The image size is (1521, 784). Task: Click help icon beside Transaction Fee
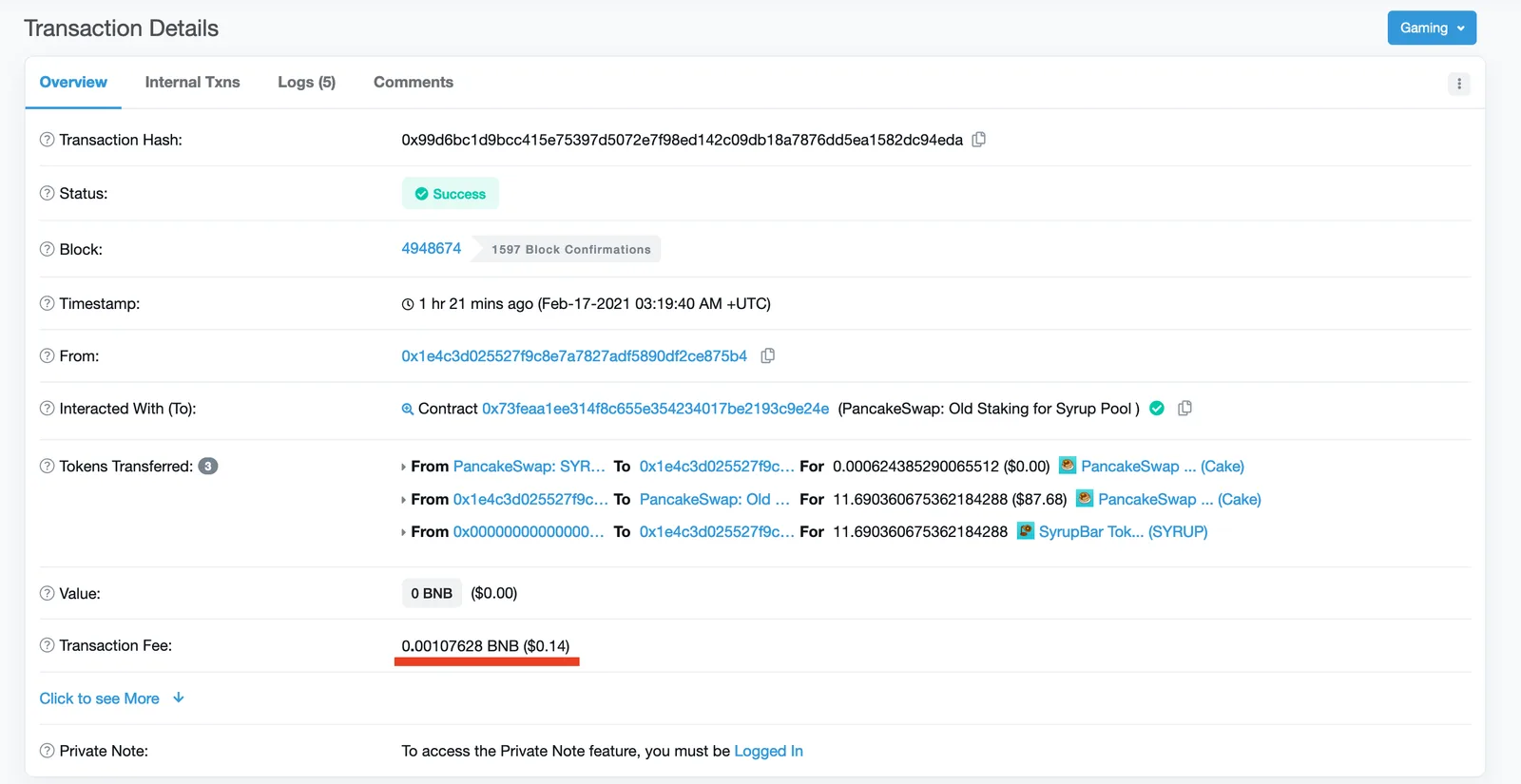click(48, 645)
